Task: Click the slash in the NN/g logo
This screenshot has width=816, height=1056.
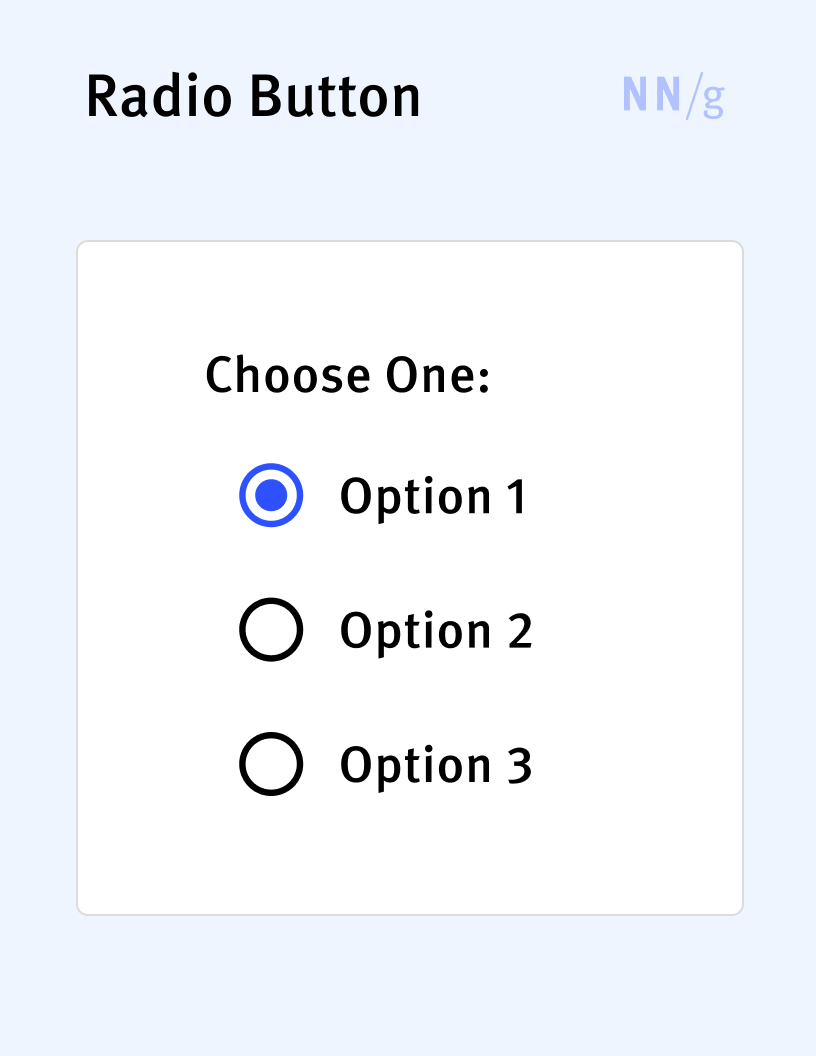Action: (693, 97)
